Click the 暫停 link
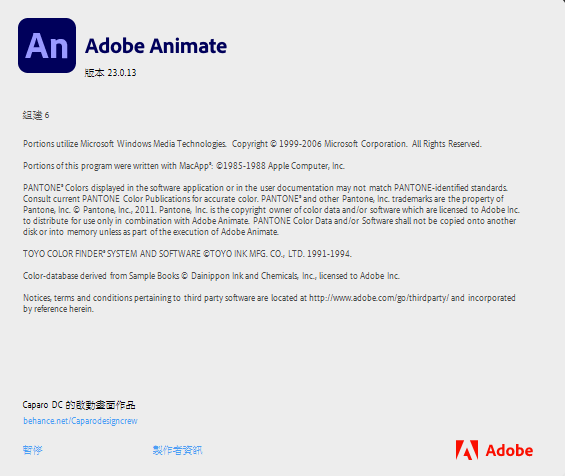Image resolution: width=565 pixels, height=476 pixels. (32, 450)
